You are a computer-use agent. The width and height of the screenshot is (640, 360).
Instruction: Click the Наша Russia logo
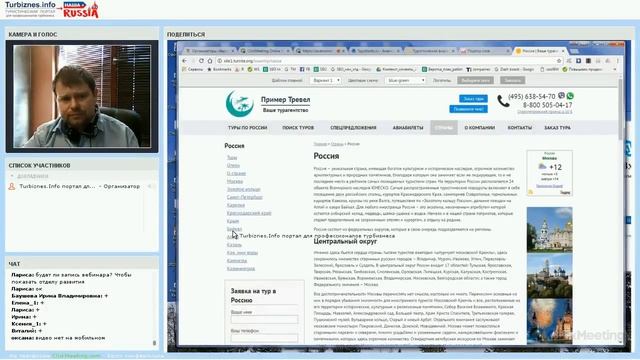[x=81, y=10]
